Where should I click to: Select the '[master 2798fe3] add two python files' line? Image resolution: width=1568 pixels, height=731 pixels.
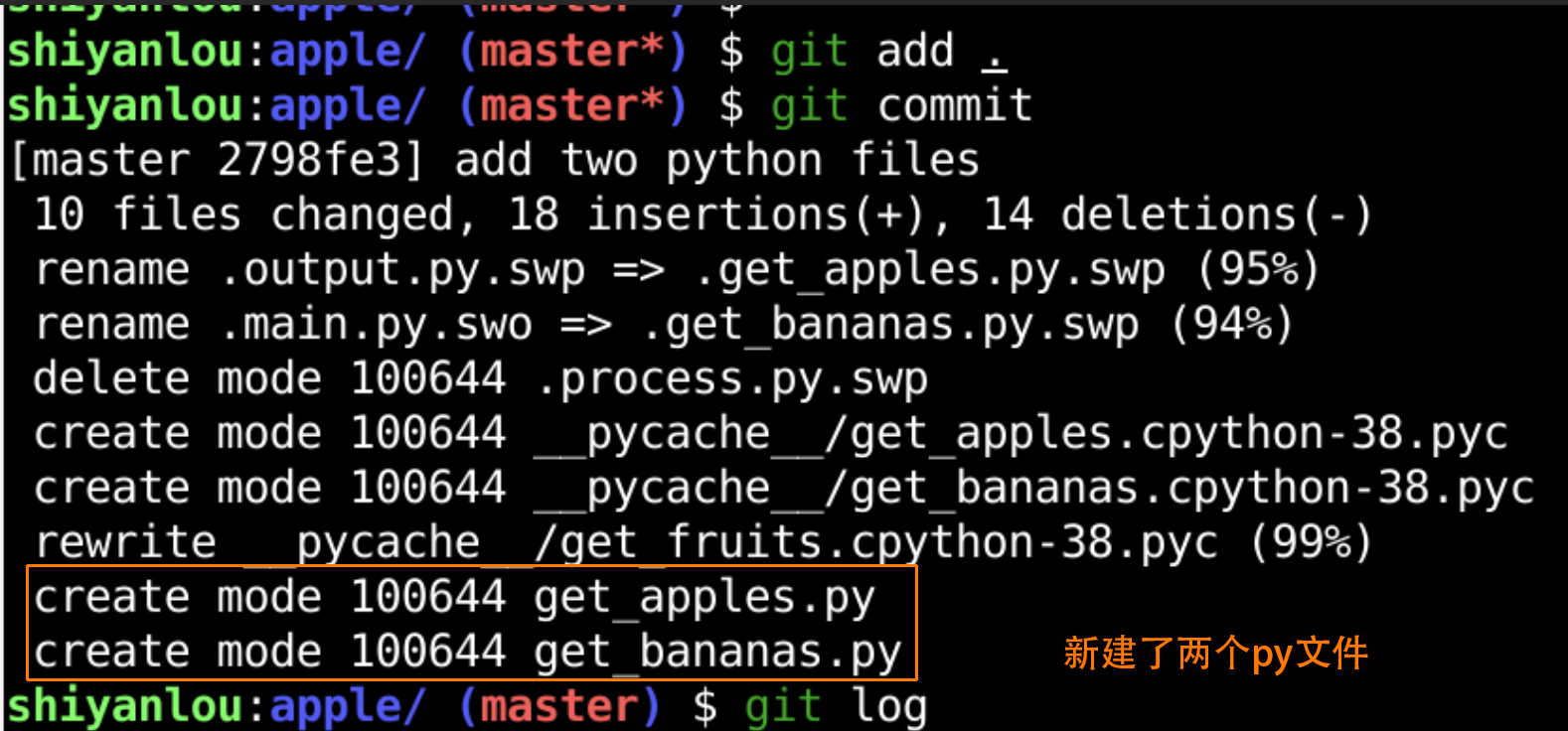pyautogui.click(x=494, y=161)
